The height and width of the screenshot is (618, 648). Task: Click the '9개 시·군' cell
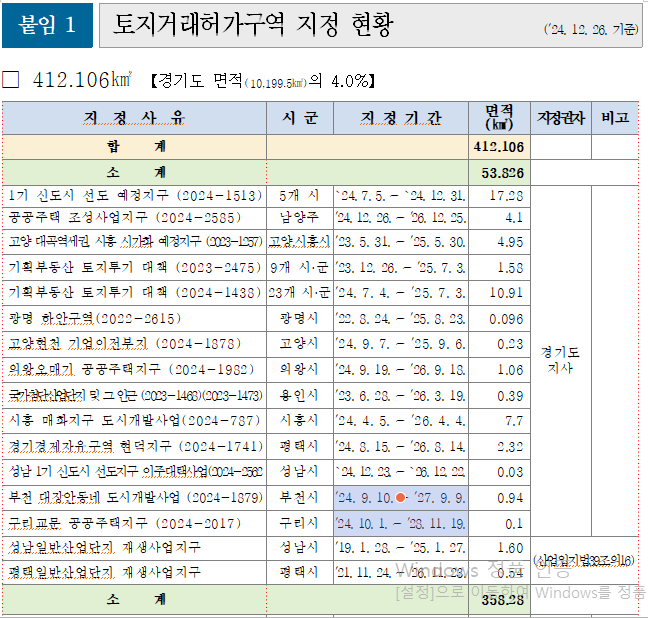300,267
